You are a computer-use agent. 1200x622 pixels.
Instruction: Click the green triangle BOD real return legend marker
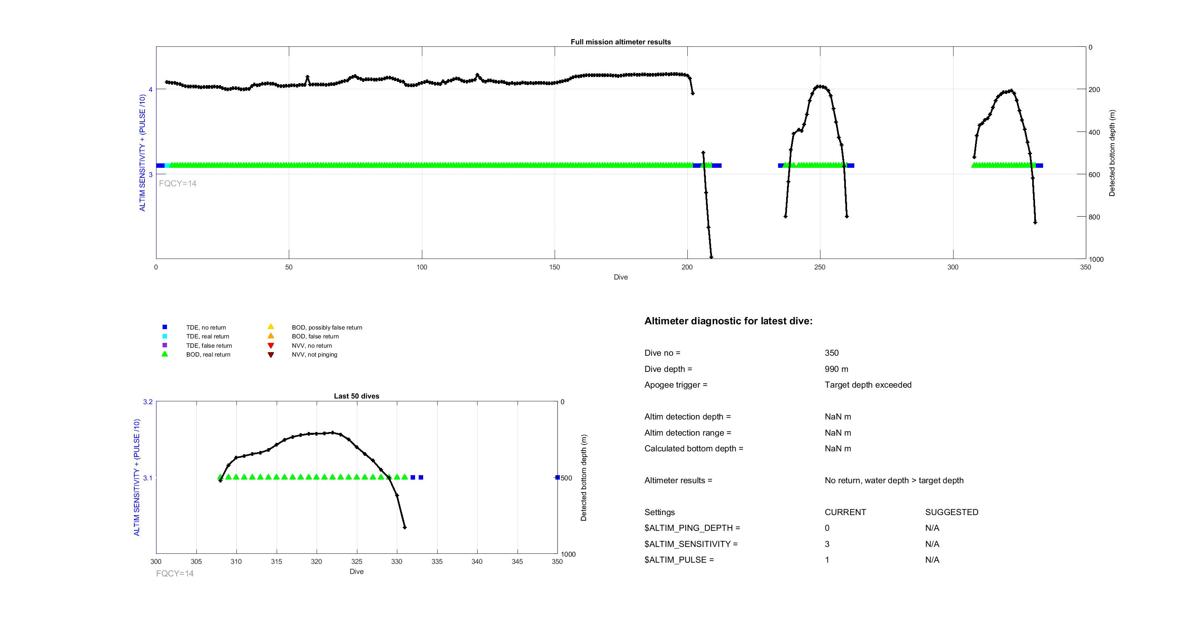(x=164, y=355)
